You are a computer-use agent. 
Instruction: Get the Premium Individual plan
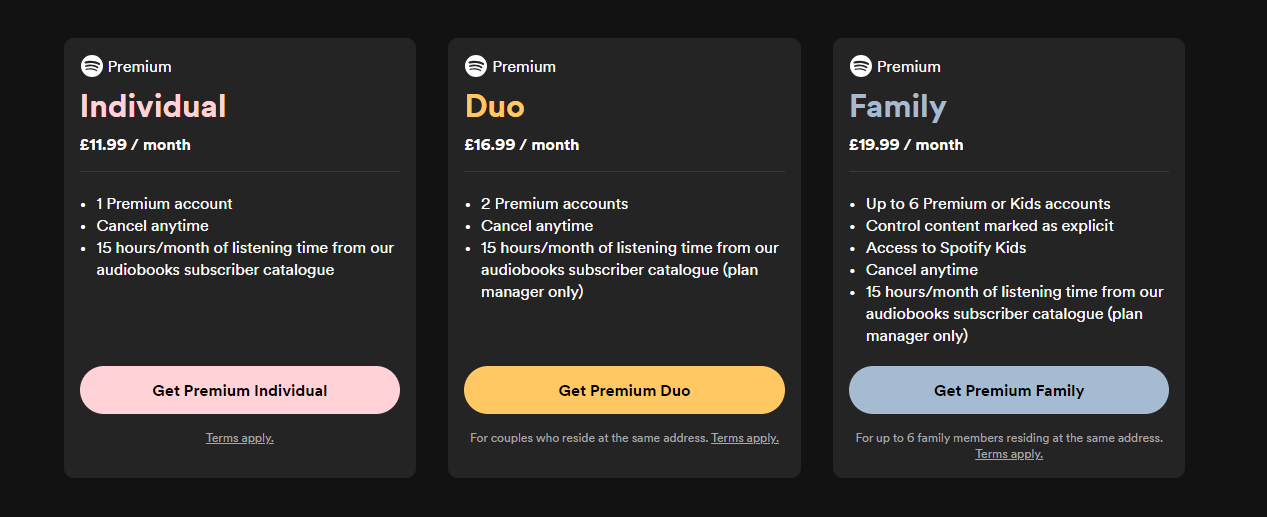click(240, 390)
